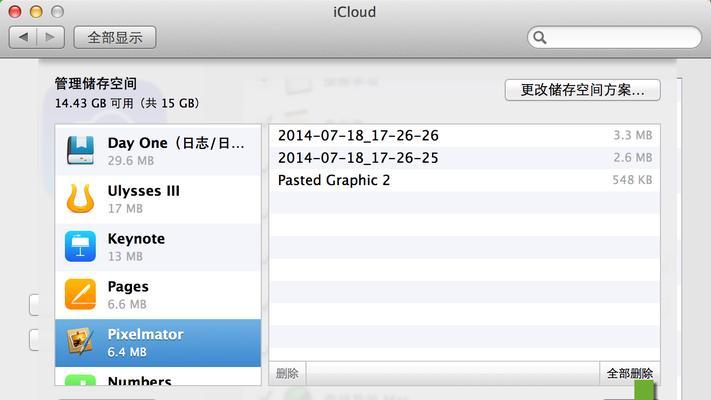Select file 2014-07-18_17-26-25
This screenshot has width=711, height=400.
click(x=464, y=157)
